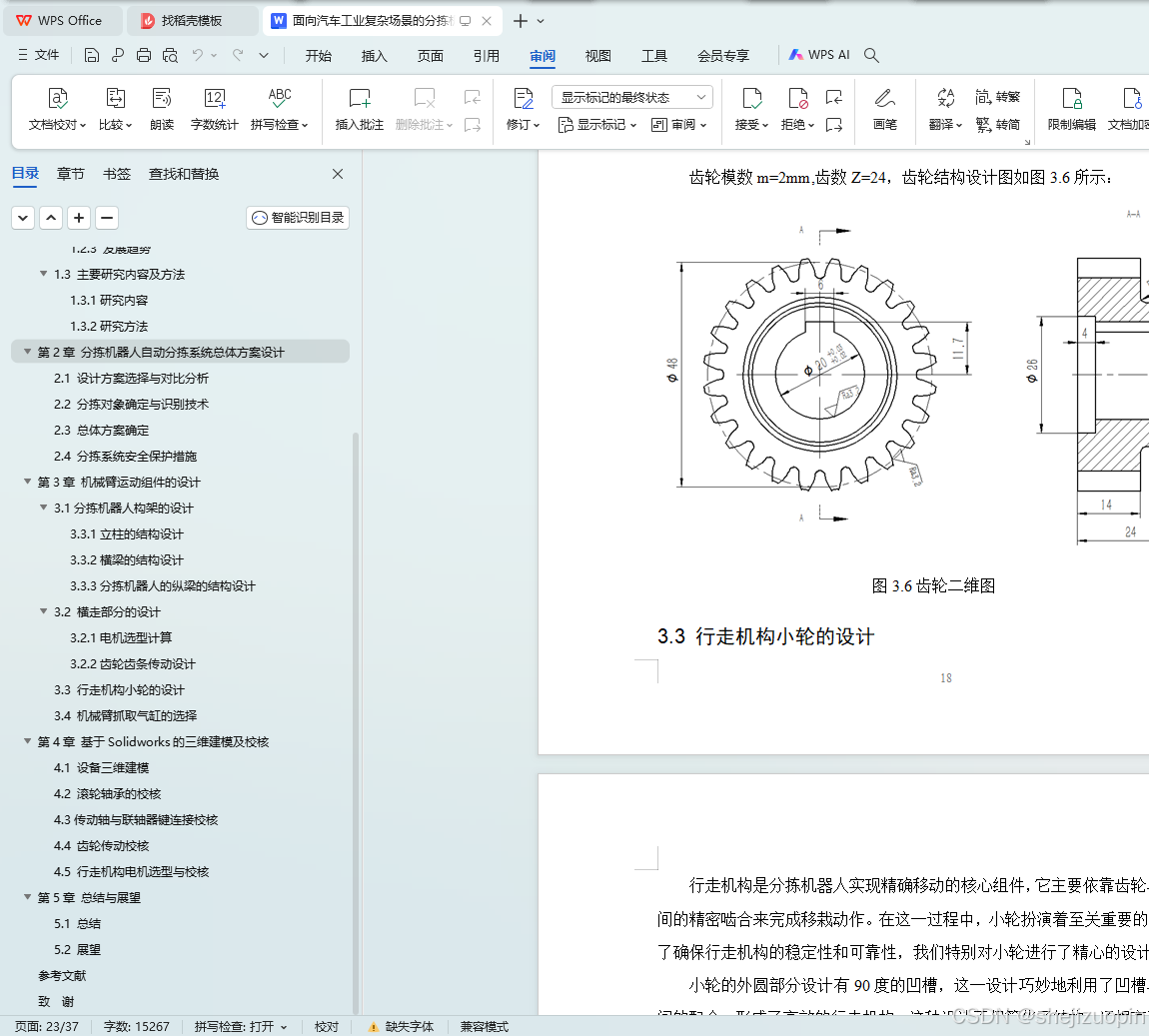Click the print preview icon
1149x1036 pixels.
click(x=170, y=55)
